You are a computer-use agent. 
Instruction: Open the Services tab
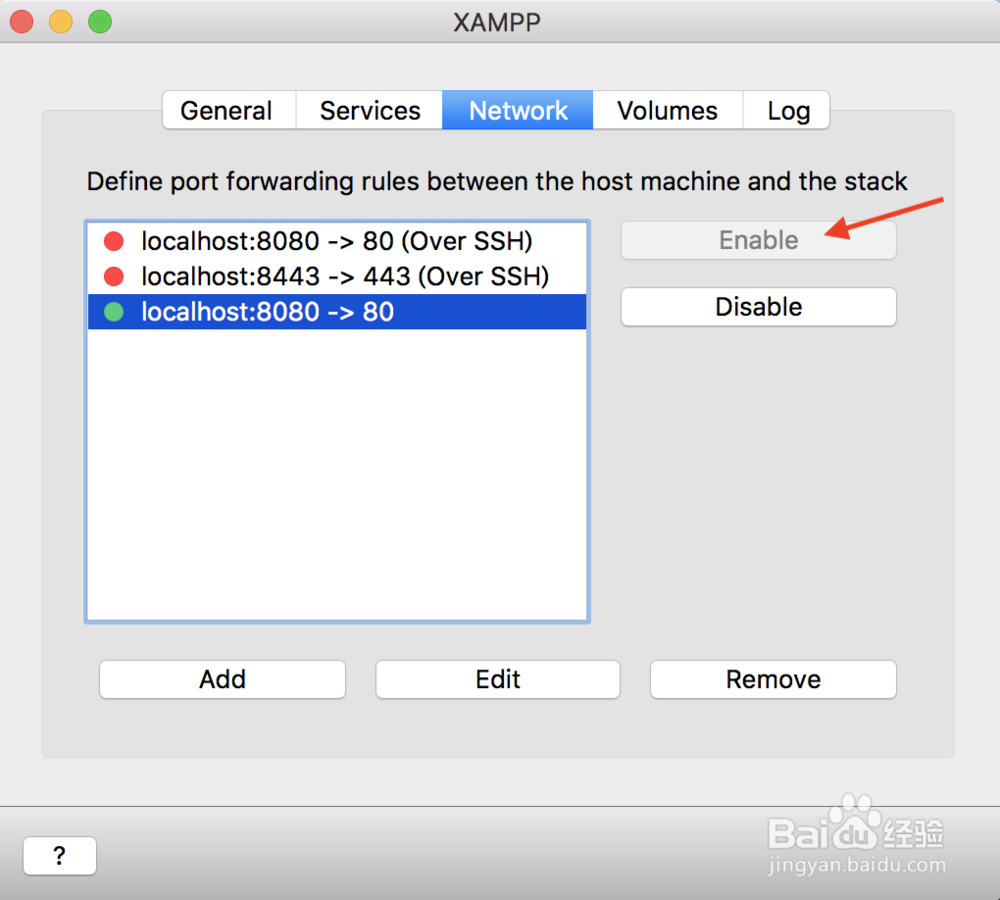(x=369, y=110)
